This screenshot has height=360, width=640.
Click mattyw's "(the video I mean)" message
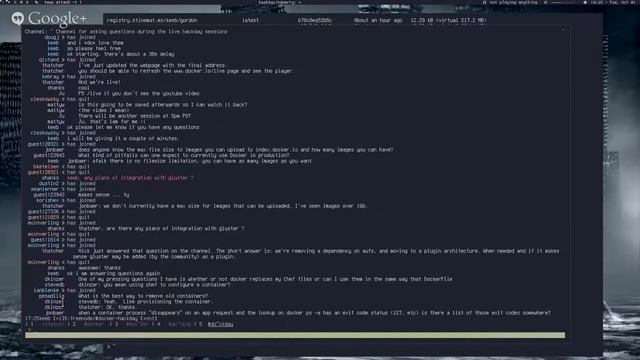tap(103, 110)
